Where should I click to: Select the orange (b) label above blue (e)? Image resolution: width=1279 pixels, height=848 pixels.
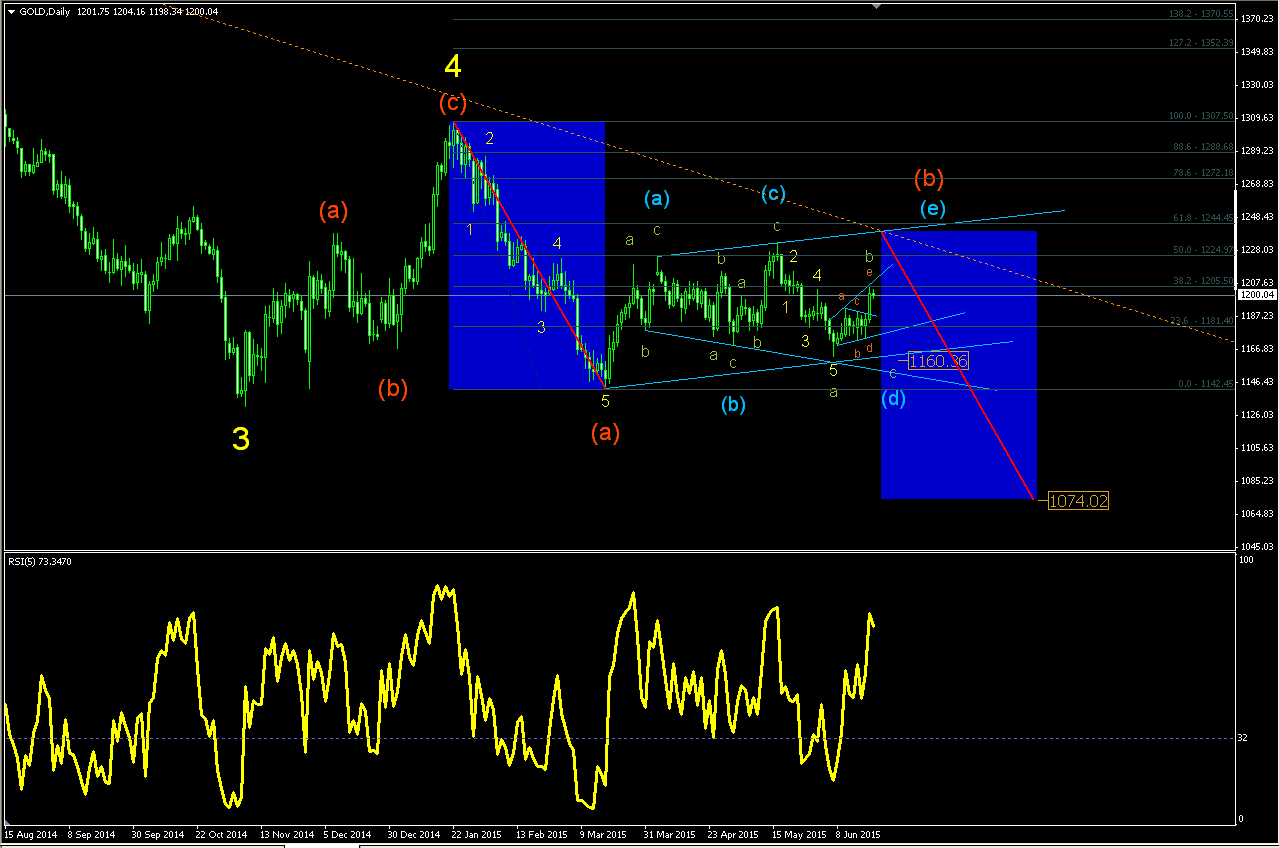(x=929, y=179)
